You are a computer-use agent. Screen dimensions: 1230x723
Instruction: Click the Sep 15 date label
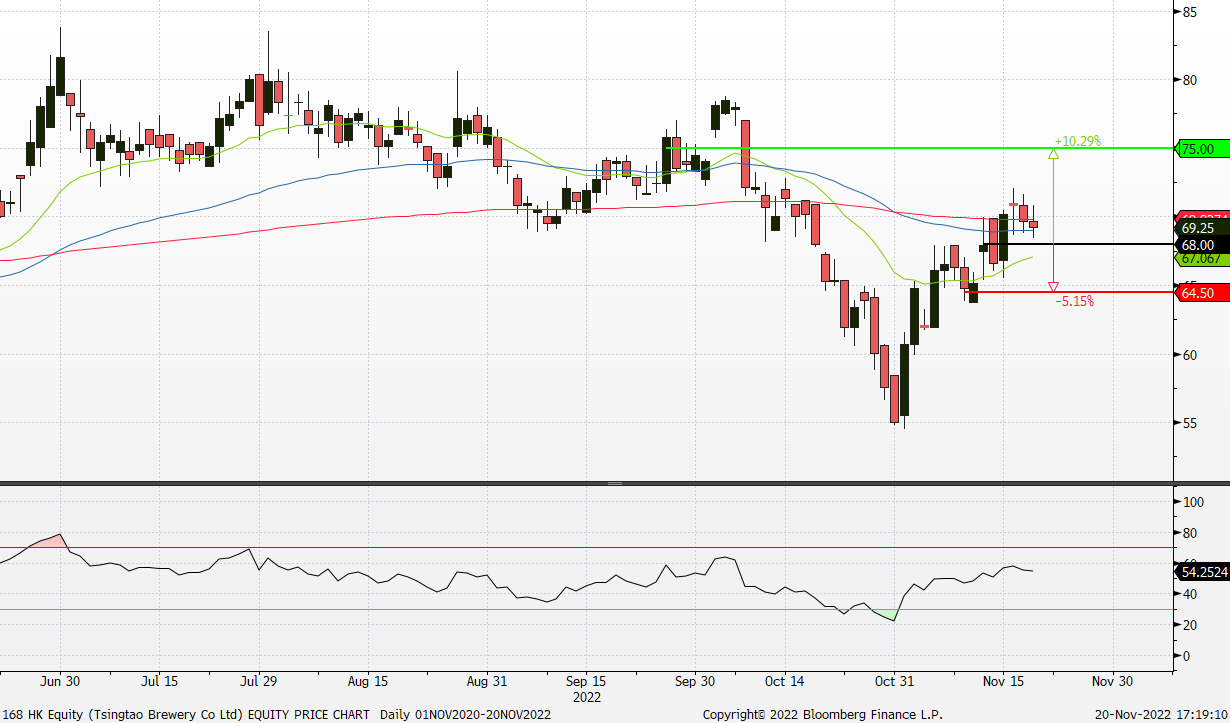585,682
